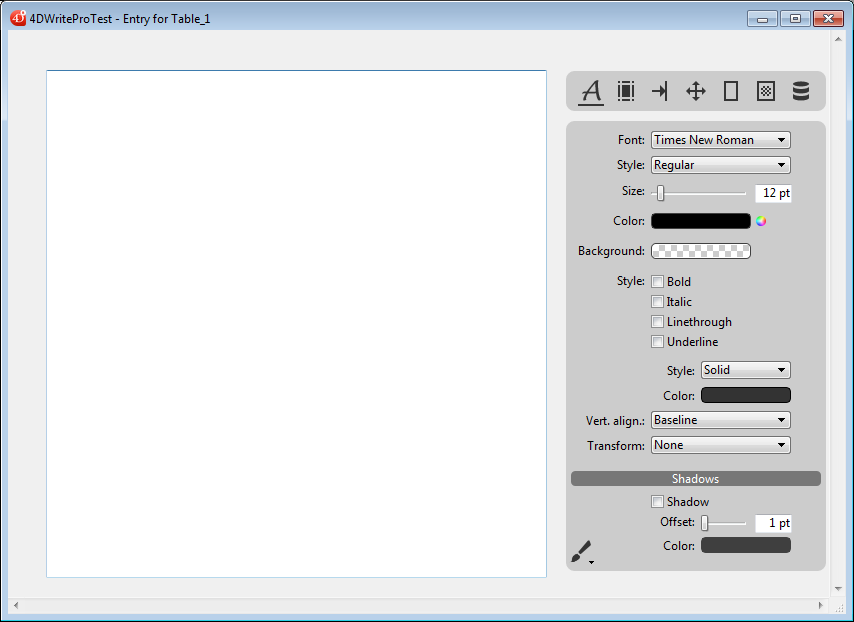Click the database expressions stack icon
The width and height of the screenshot is (854, 622).
point(801,91)
